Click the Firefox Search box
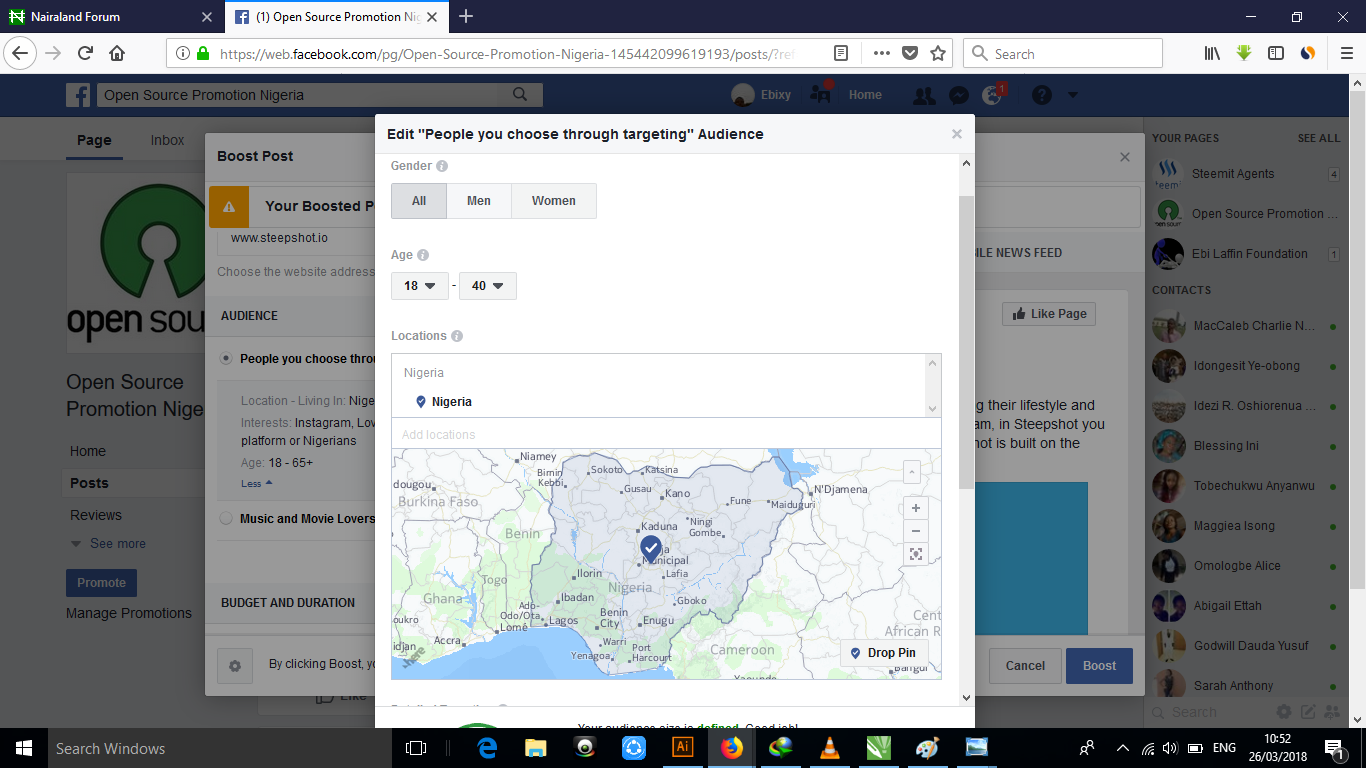 tap(1063, 53)
